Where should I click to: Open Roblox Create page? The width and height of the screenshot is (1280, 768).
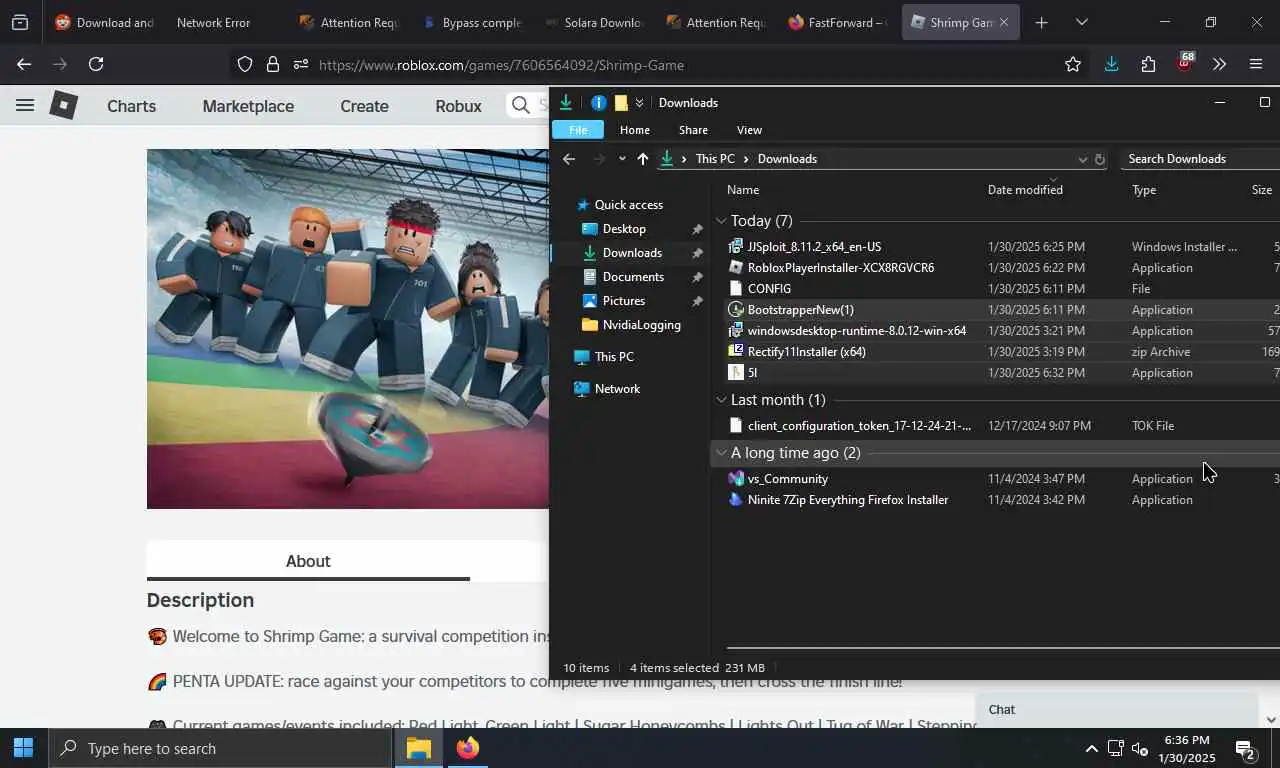tap(364, 106)
